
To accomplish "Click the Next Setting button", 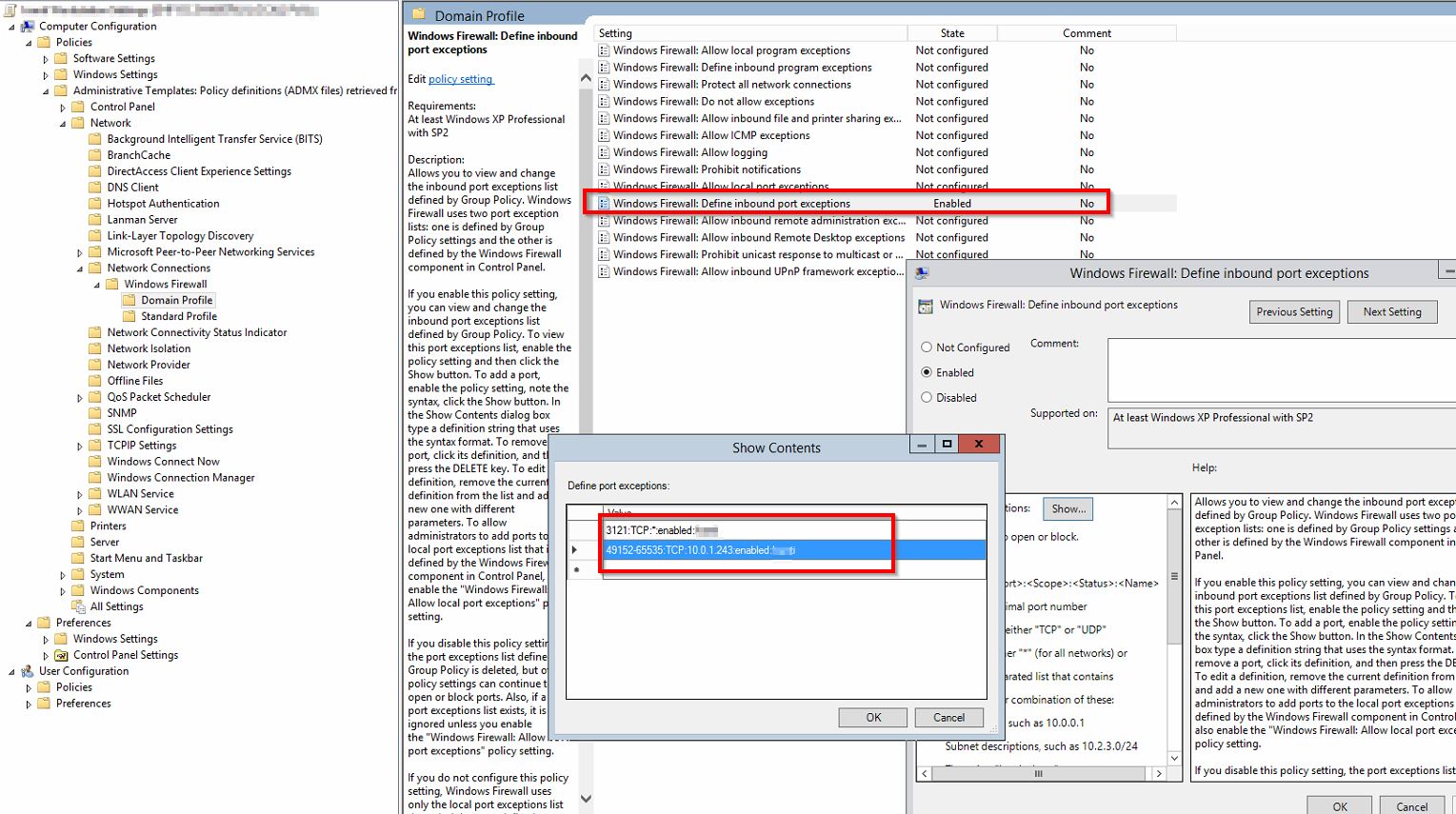I will point(1392,311).
